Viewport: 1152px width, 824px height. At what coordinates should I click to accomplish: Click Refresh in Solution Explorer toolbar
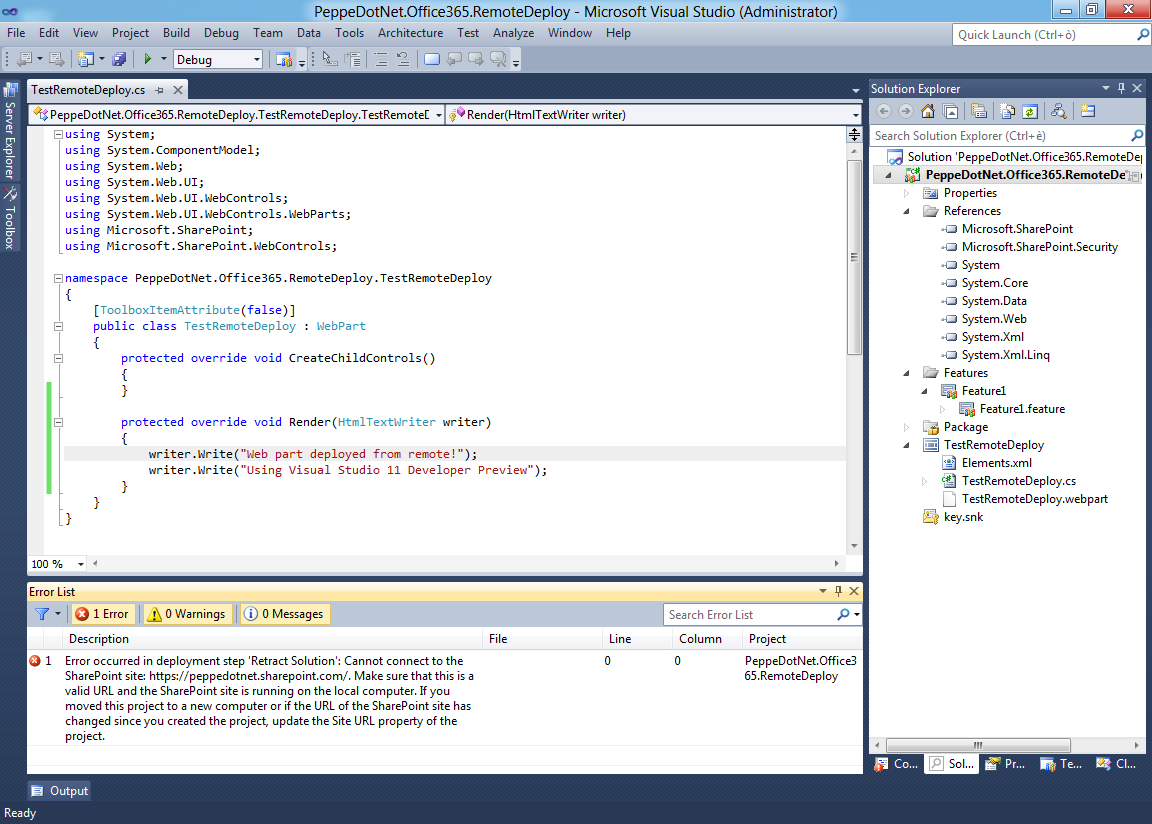point(1030,112)
